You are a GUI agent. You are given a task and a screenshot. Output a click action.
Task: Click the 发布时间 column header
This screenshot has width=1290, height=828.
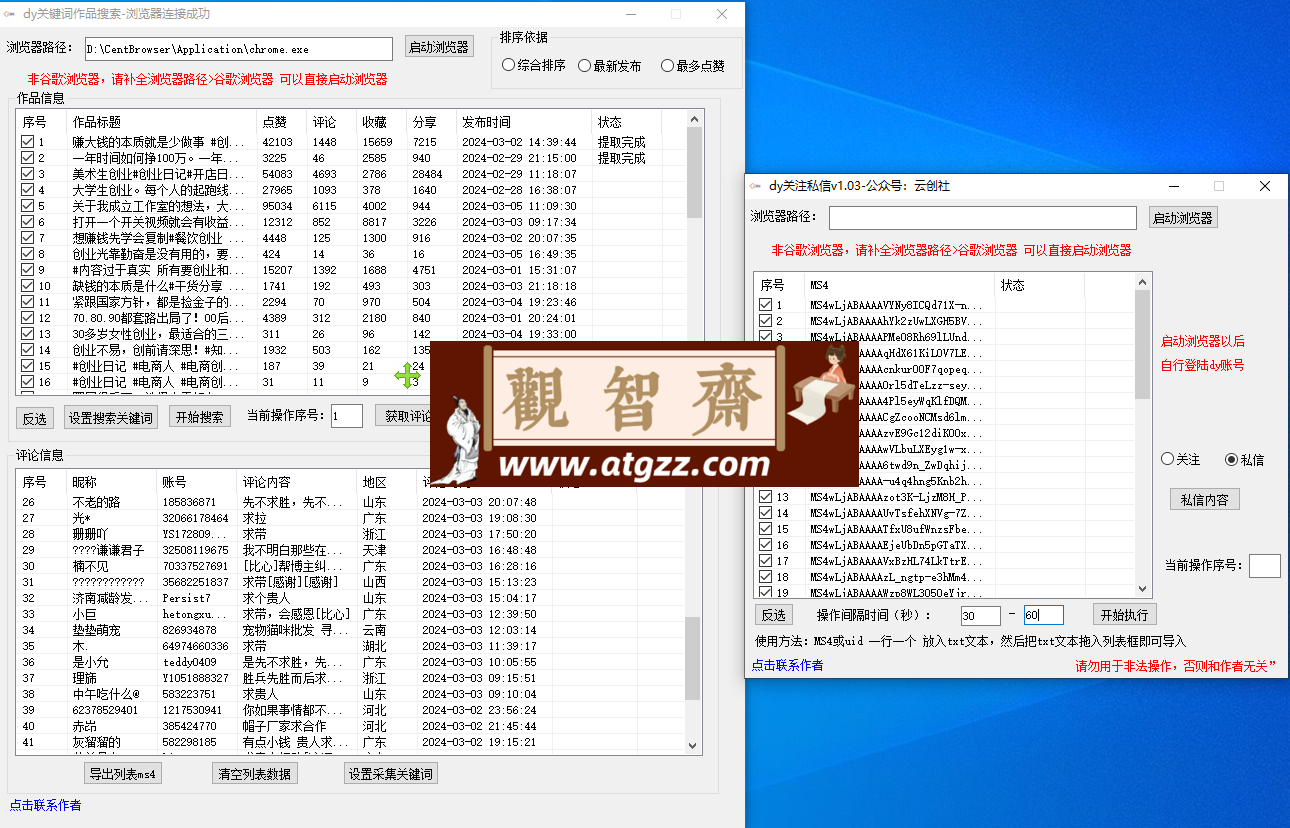click(524, 122)
